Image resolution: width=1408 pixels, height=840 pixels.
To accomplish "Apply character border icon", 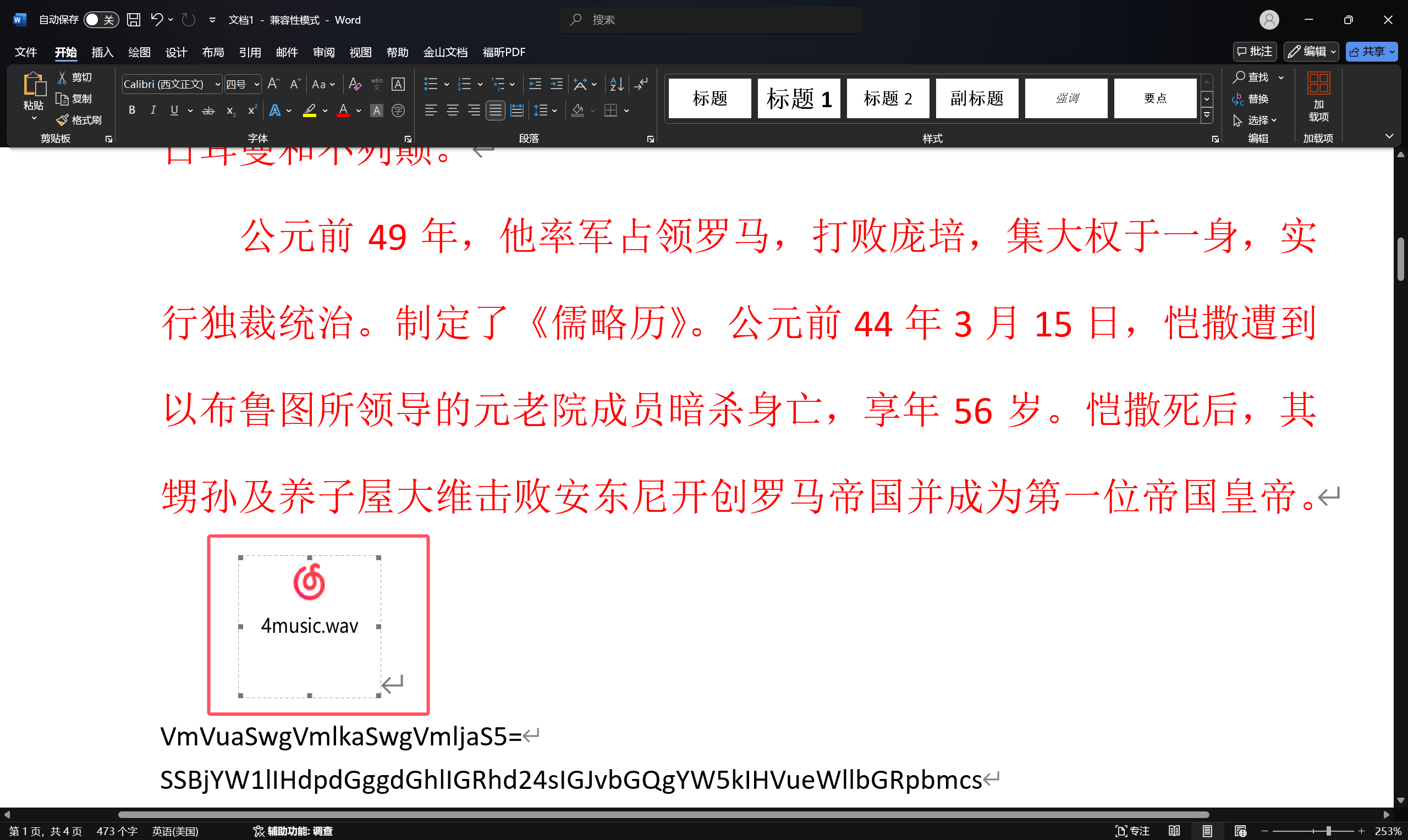I will [x=398, y=84].
